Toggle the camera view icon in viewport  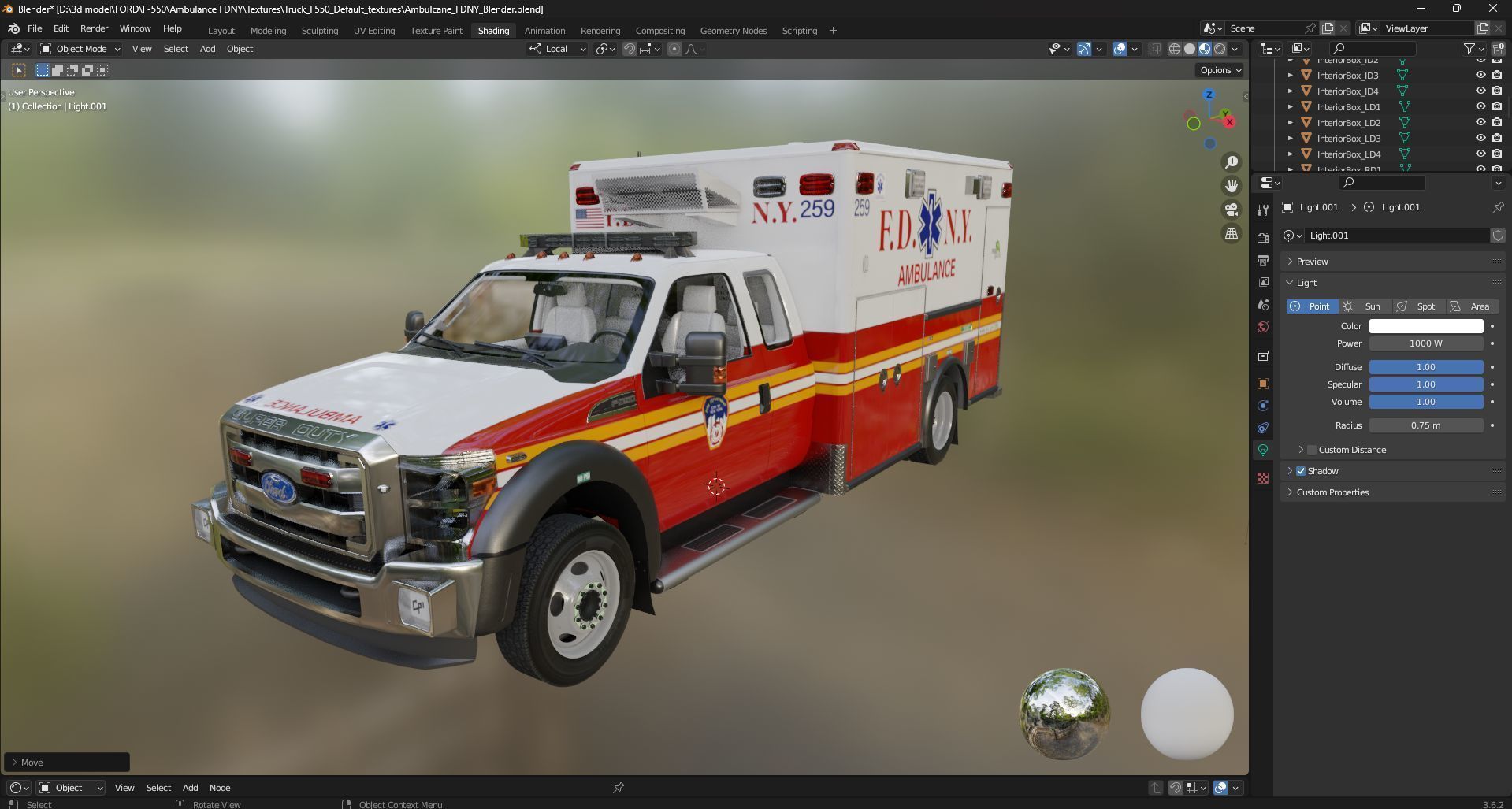point(1231,210)
